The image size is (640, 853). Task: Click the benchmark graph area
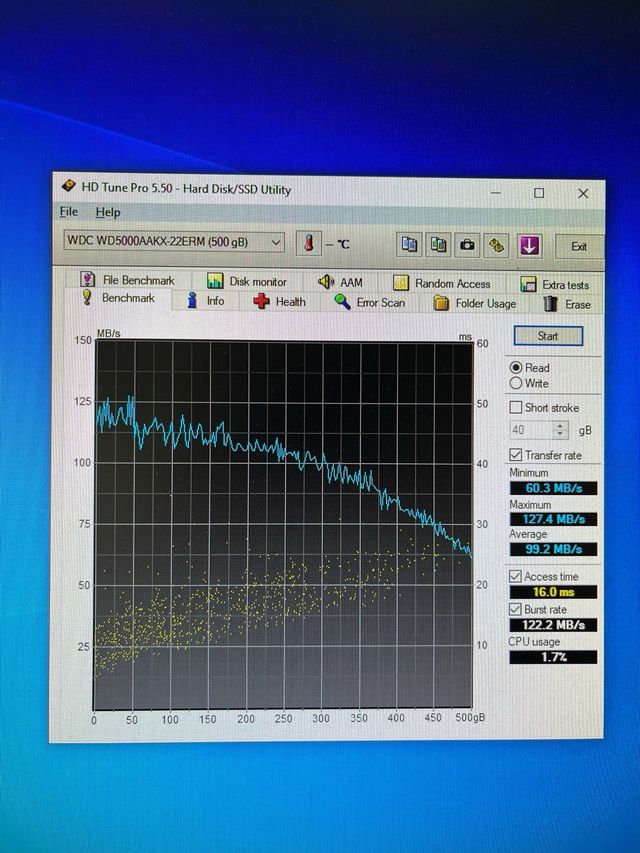coord(283,525)
